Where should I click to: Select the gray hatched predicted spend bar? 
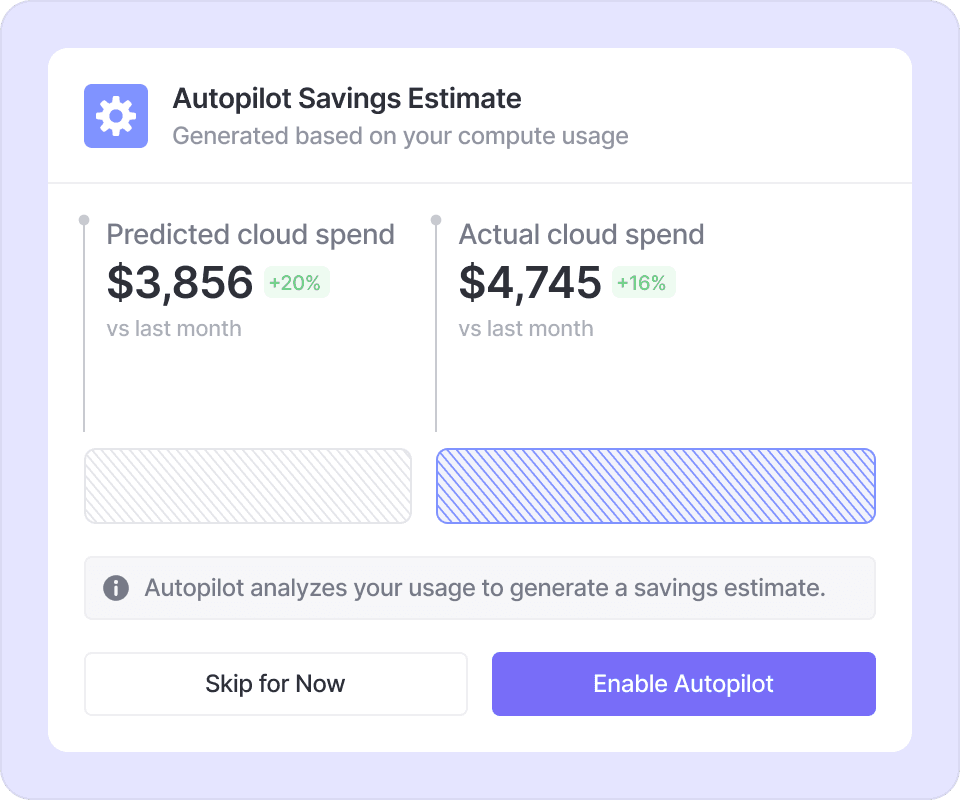coord(247,486)
